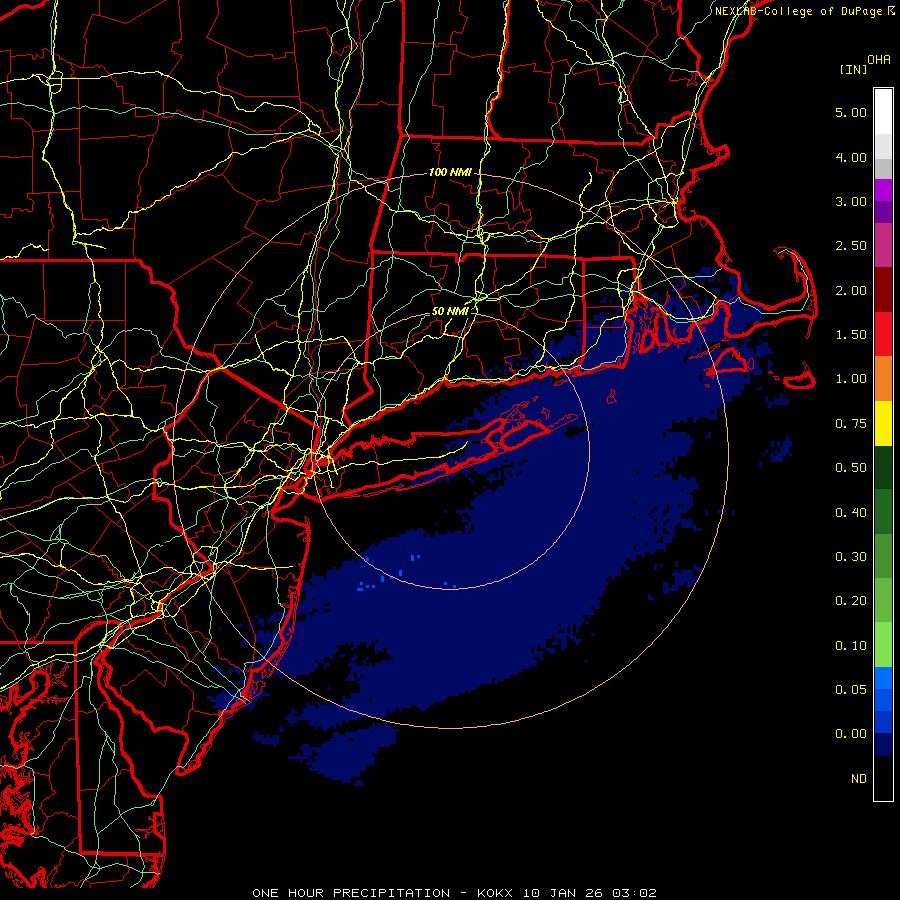This screenshot has width=900, height=900.
Task: Click the 2.50 legend value
Action: coord(851,246)
